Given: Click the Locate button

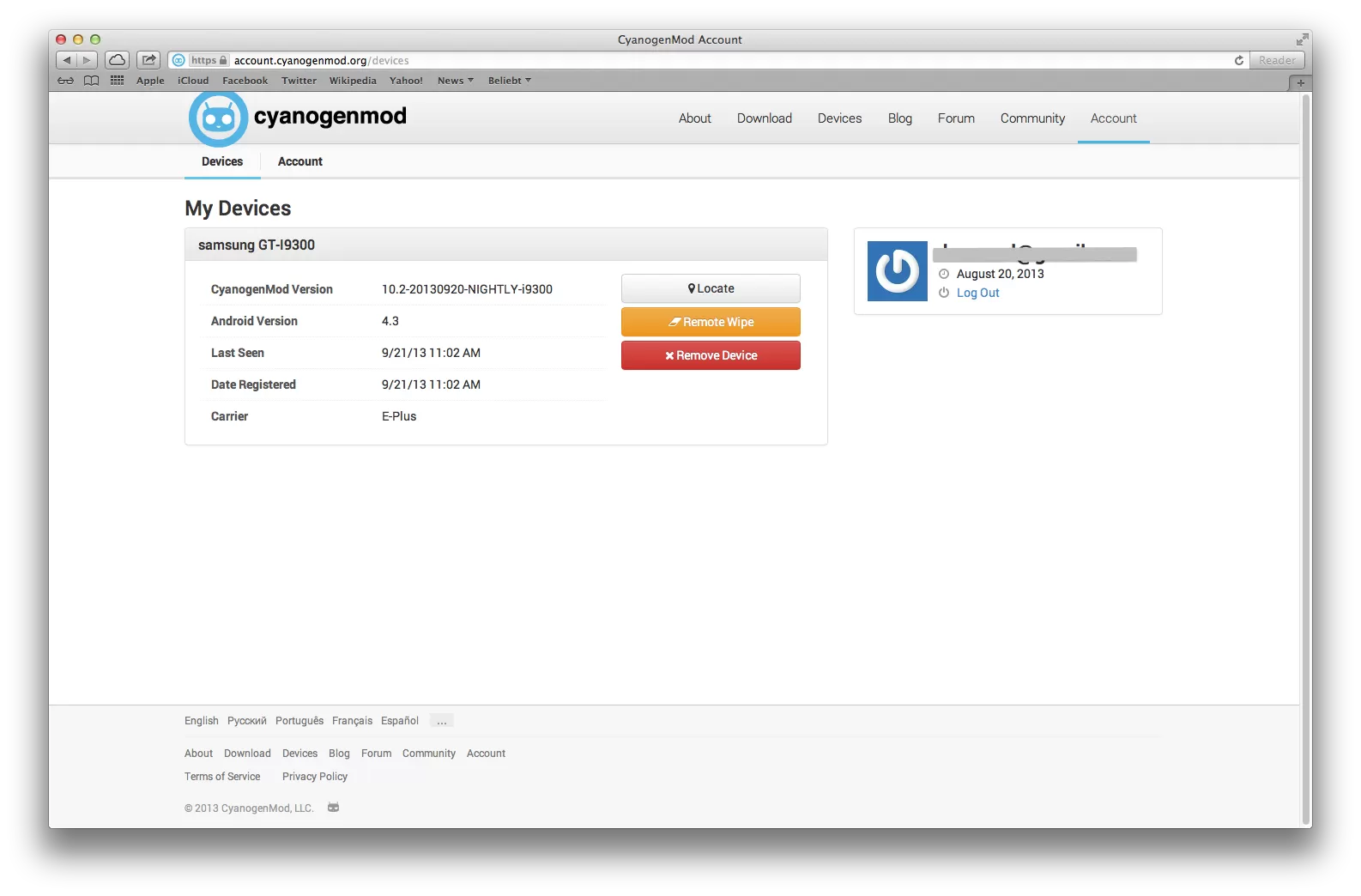Looking at the screenshot, I should [x=711, y=288].
